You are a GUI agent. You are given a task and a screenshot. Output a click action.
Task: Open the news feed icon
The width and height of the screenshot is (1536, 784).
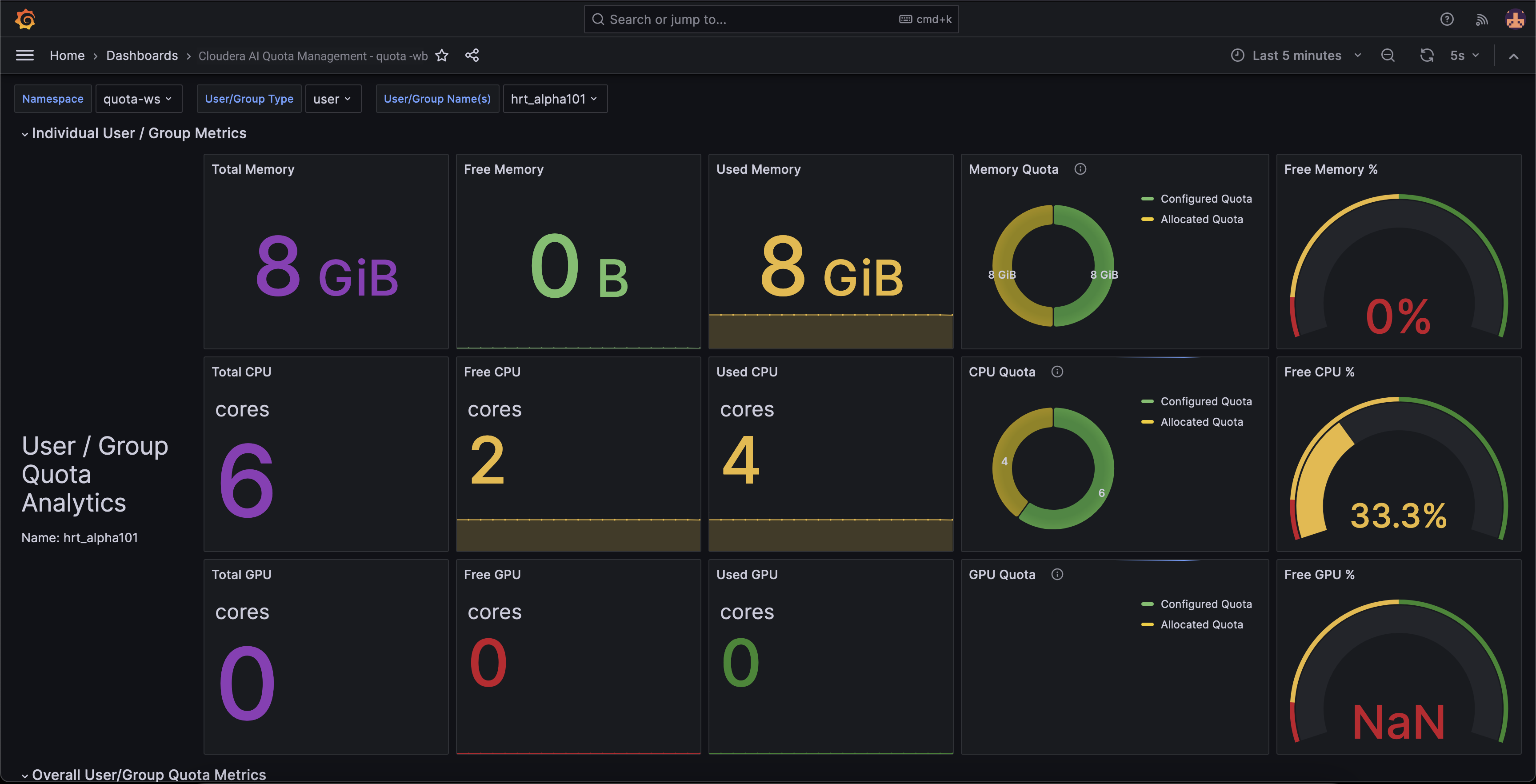(x=1481, y=20)
